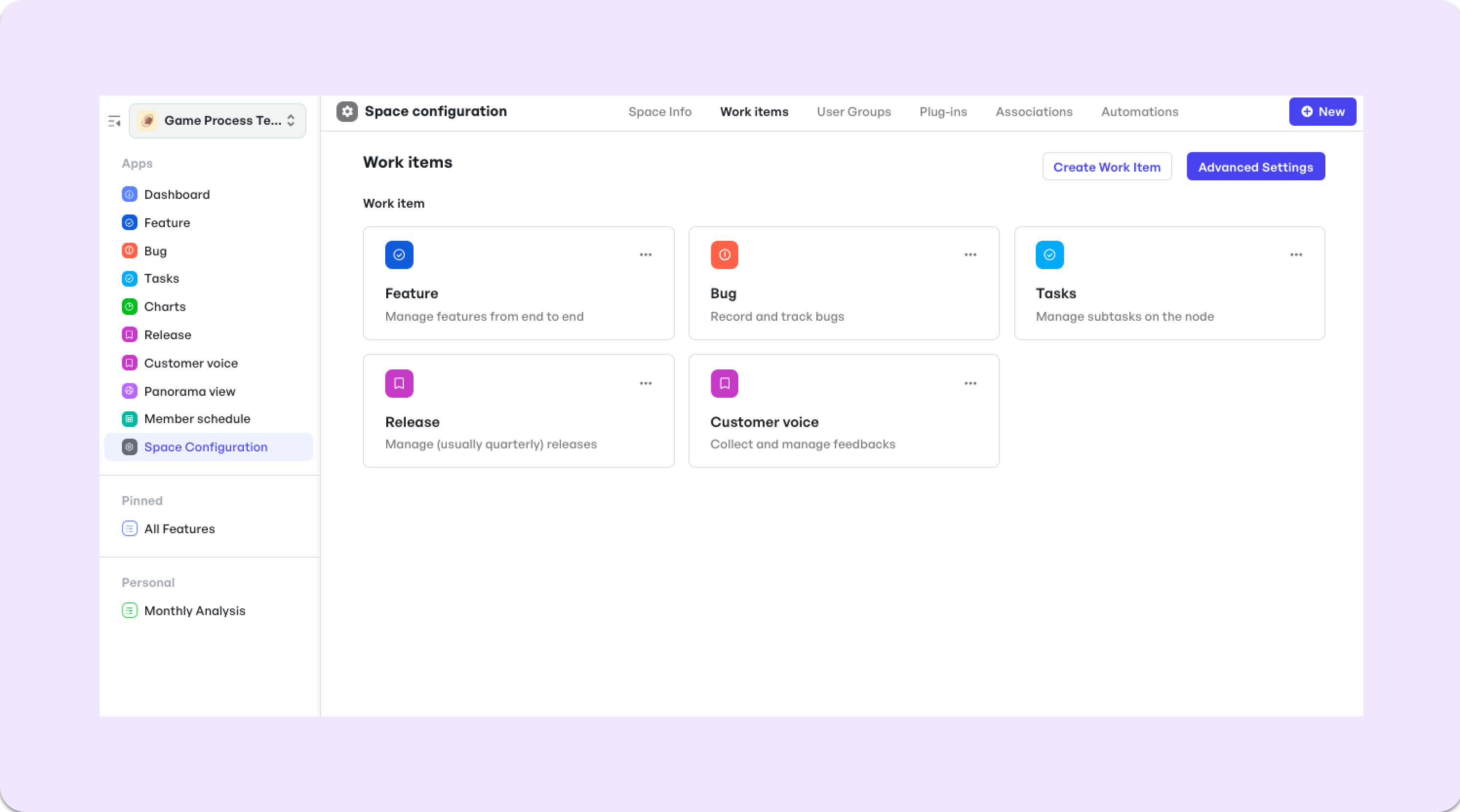
Task: Open the Release card more options menu
Action: (646, 384)
